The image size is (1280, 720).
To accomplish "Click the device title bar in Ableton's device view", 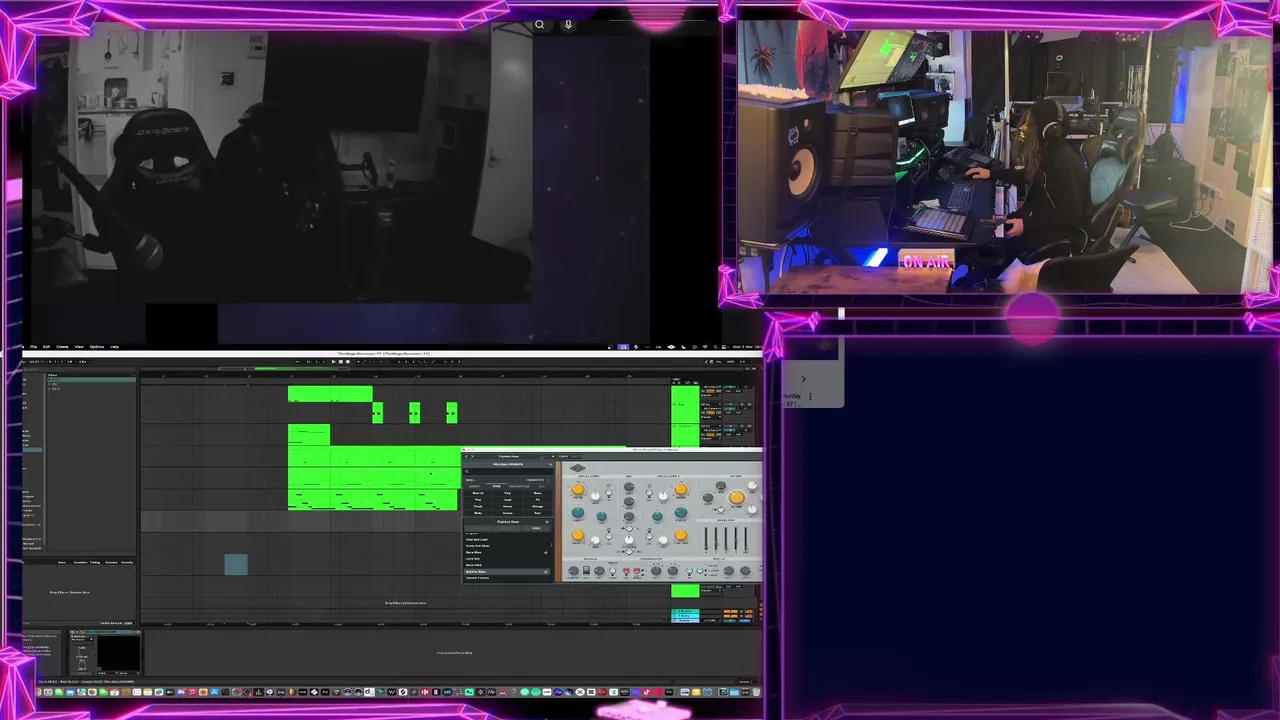I will pos(105,632).
